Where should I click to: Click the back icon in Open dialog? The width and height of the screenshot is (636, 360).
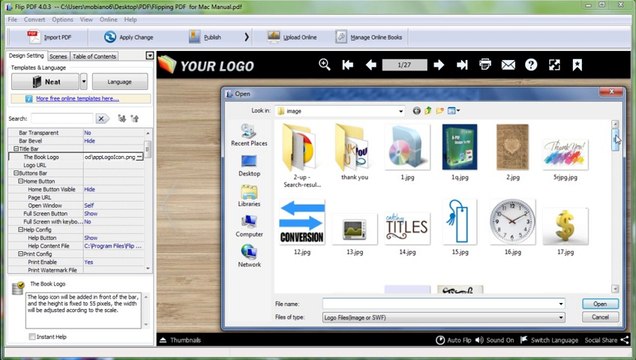(x=417, y=111)
